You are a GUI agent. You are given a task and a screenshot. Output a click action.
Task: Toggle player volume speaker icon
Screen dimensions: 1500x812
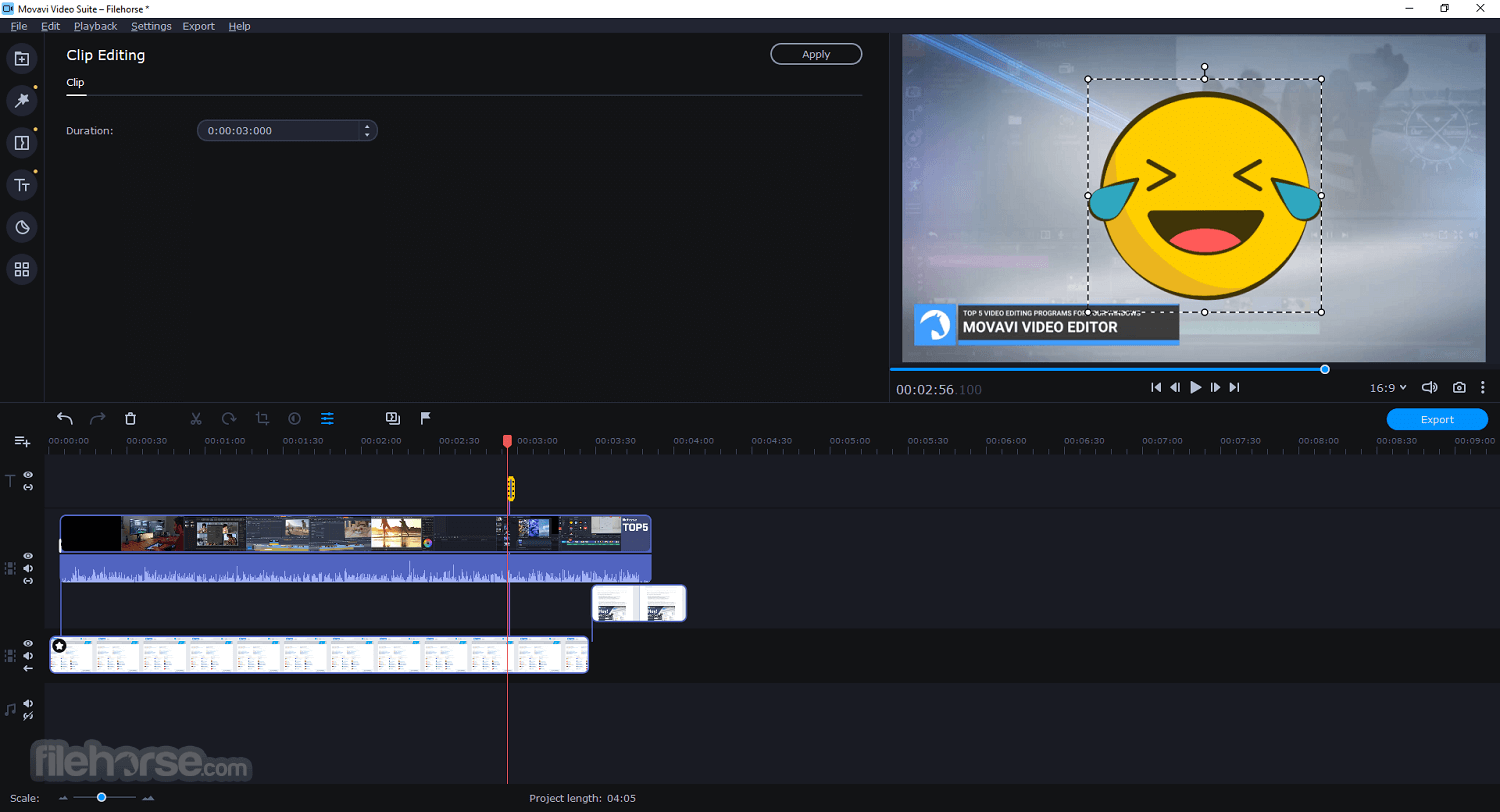tap(1430, 387)
